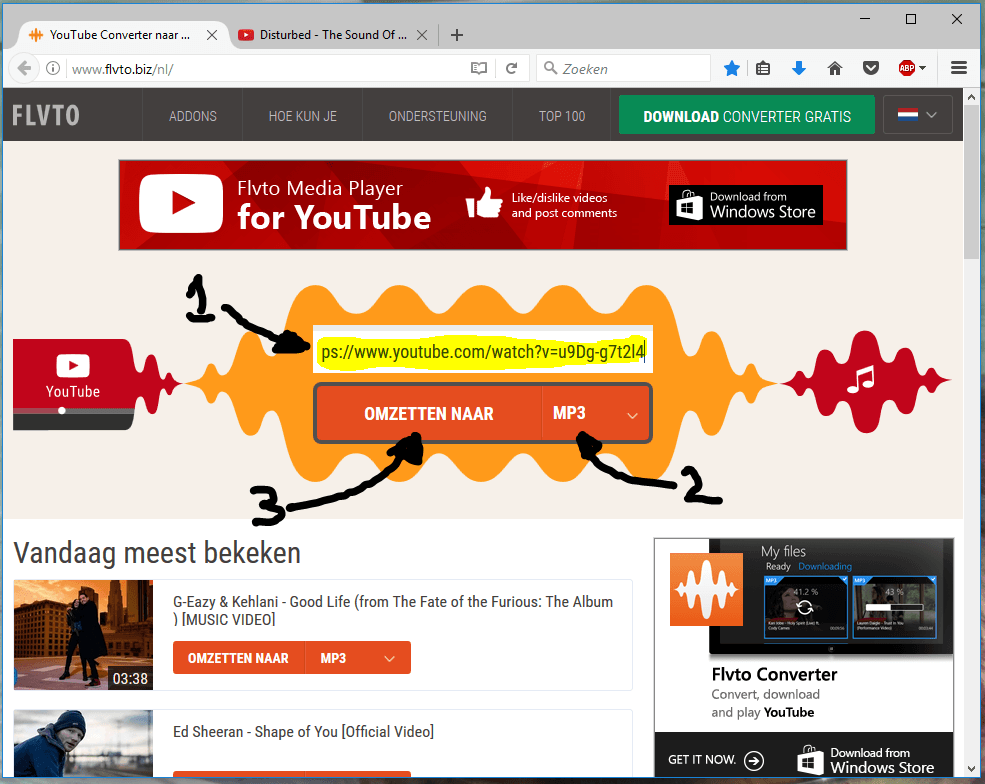This screenshot has height=784, width=985.
Task: Click the Zoeken search box
Action: 623,68
